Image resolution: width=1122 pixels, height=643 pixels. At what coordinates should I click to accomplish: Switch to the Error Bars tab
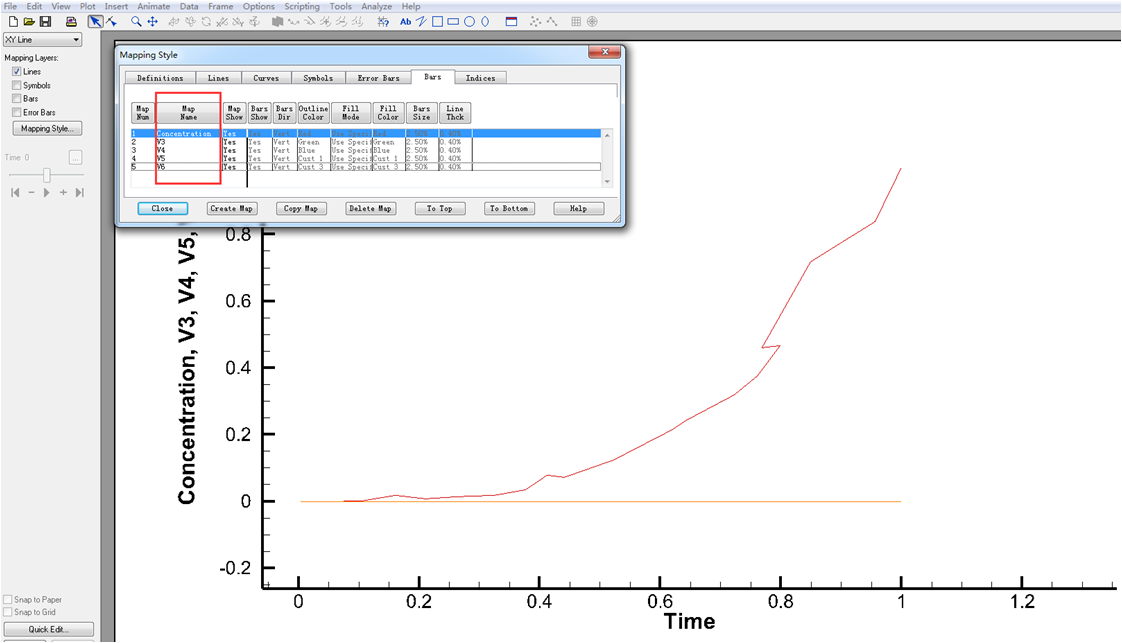379,78
